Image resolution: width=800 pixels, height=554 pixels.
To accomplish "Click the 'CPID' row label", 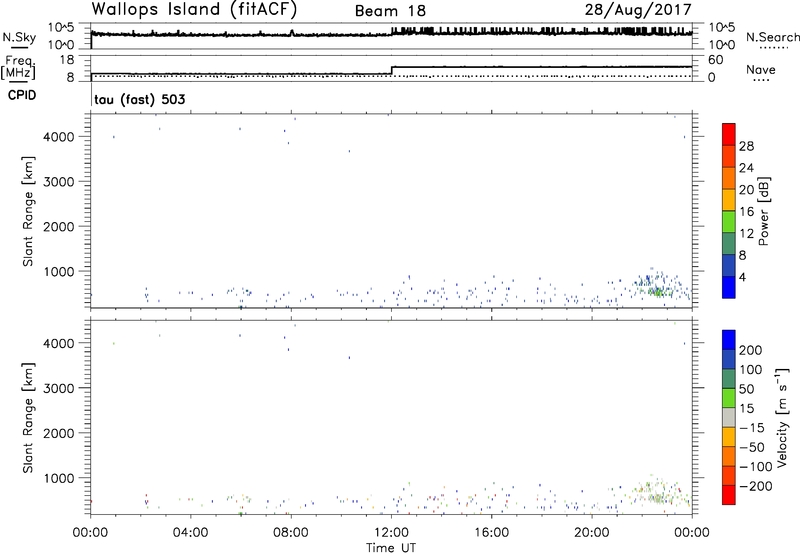I will pyautogui.click(x=22, y=95).
